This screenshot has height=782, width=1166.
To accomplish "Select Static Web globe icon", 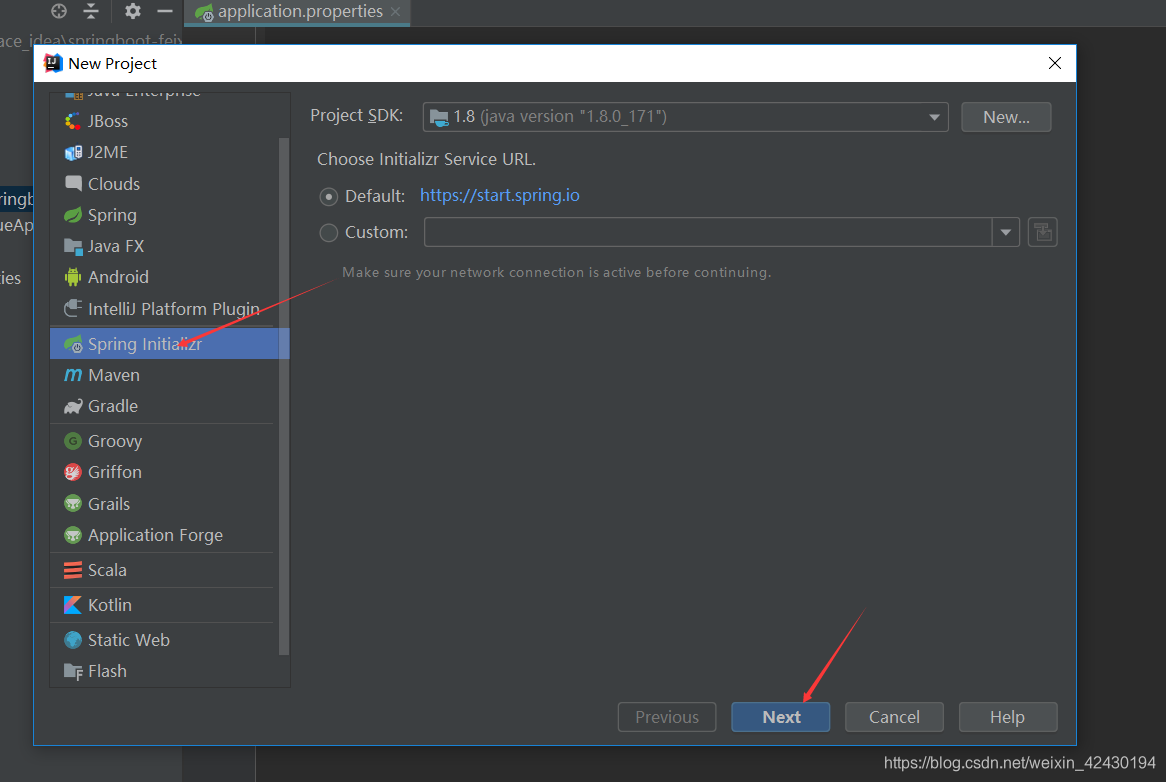I will pyautogui.click(x=73, y=640).
